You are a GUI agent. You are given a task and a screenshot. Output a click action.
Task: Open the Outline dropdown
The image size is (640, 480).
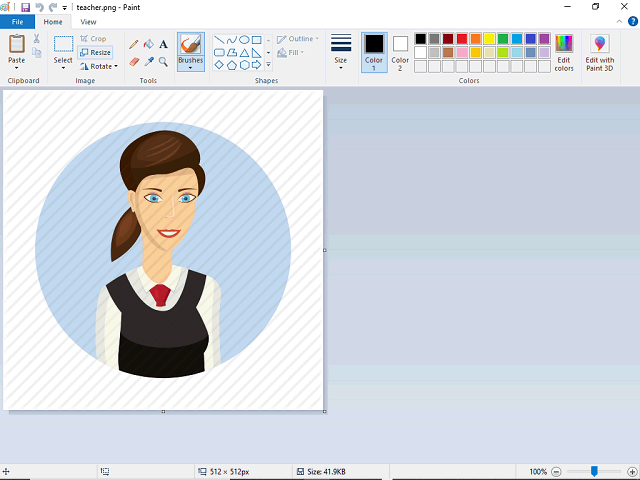point(298,39)
